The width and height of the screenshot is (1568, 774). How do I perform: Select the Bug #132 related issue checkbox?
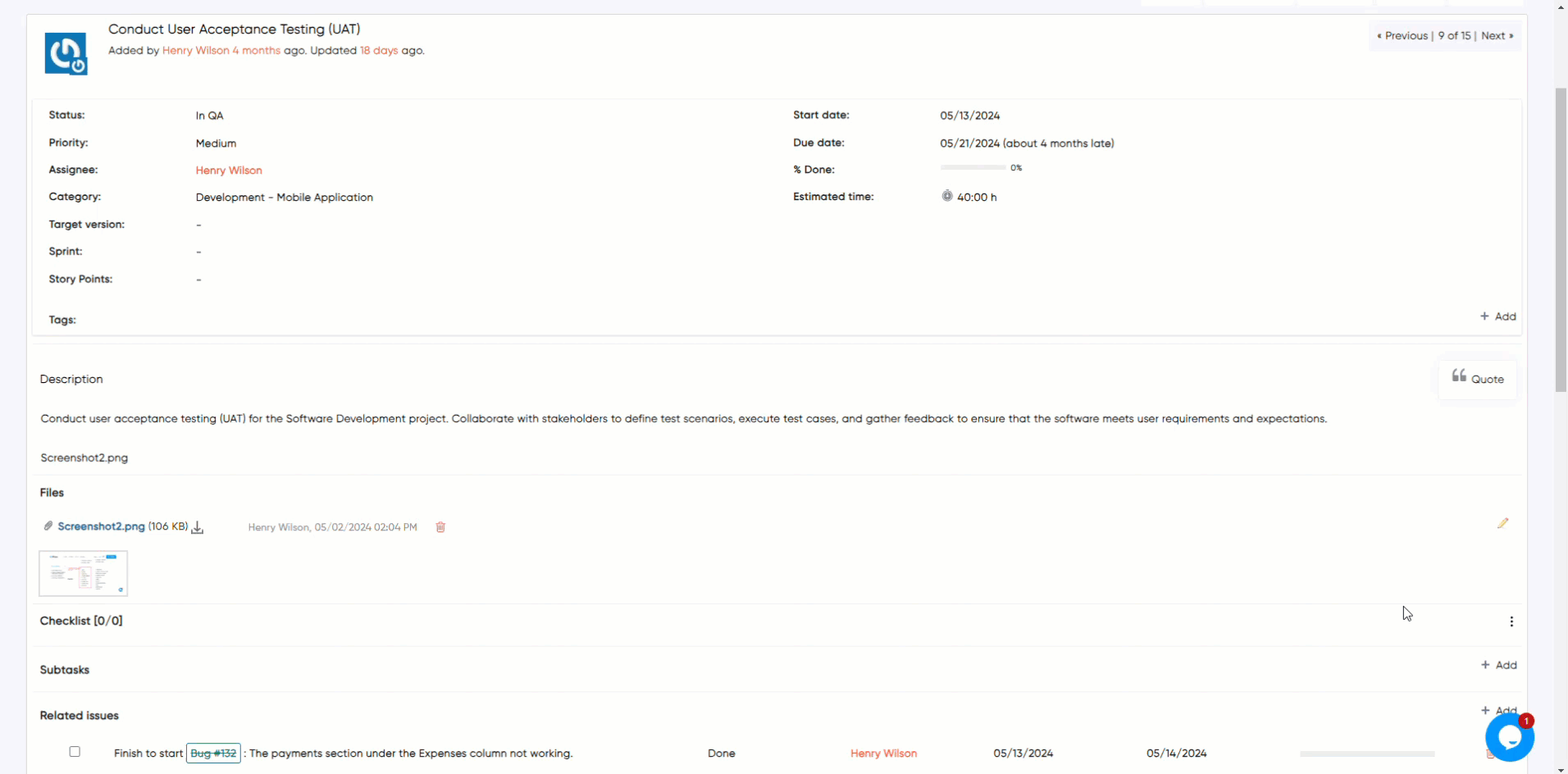(x=75, y=752)
